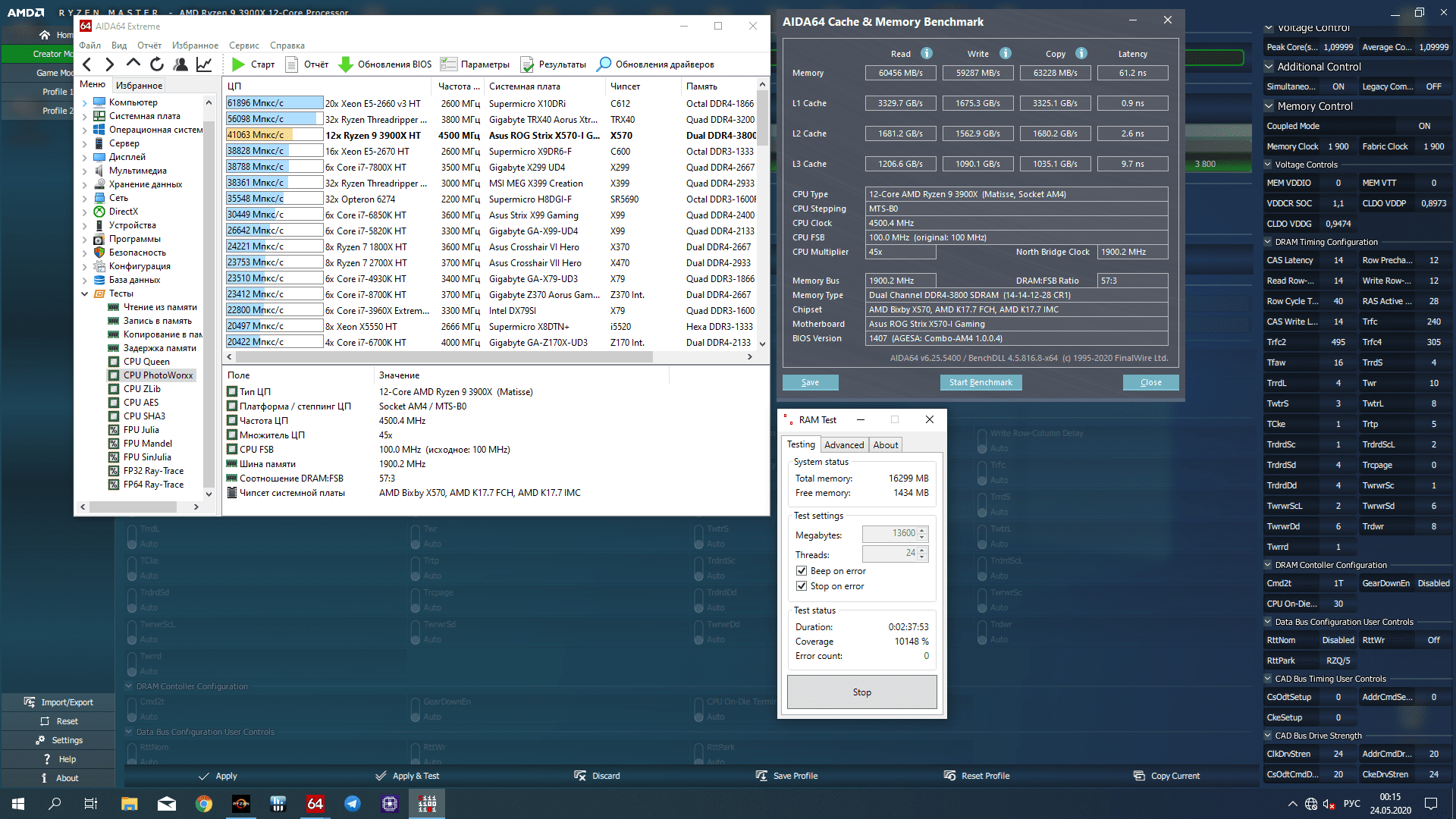1456x819 pixels.
Task: Click Stop button in RAM Test
Action: 861,692
